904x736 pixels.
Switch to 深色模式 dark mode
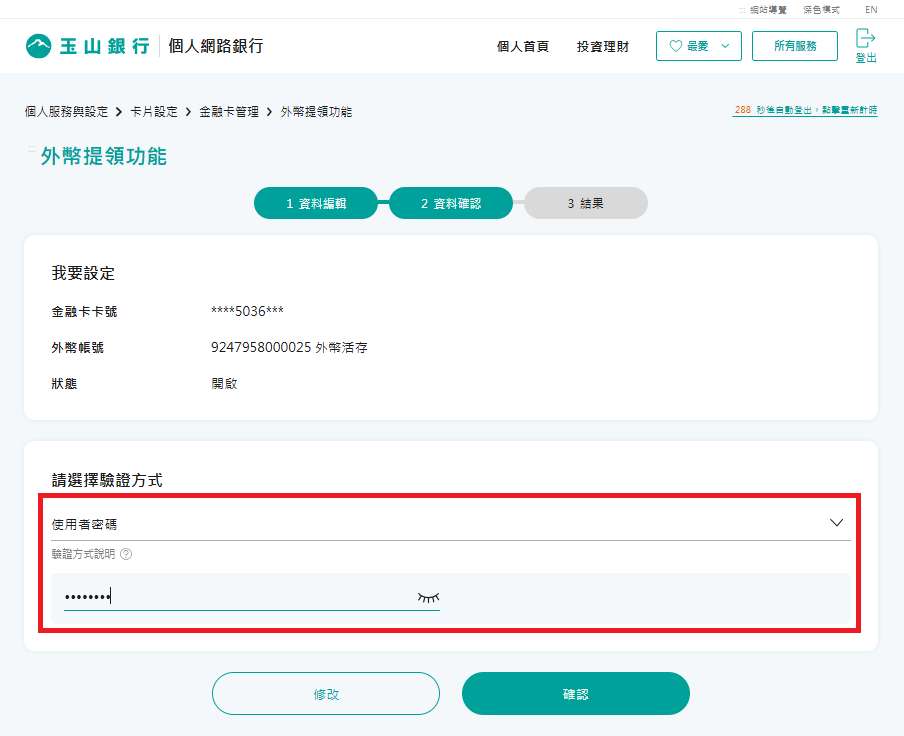(x=822, y=10)
